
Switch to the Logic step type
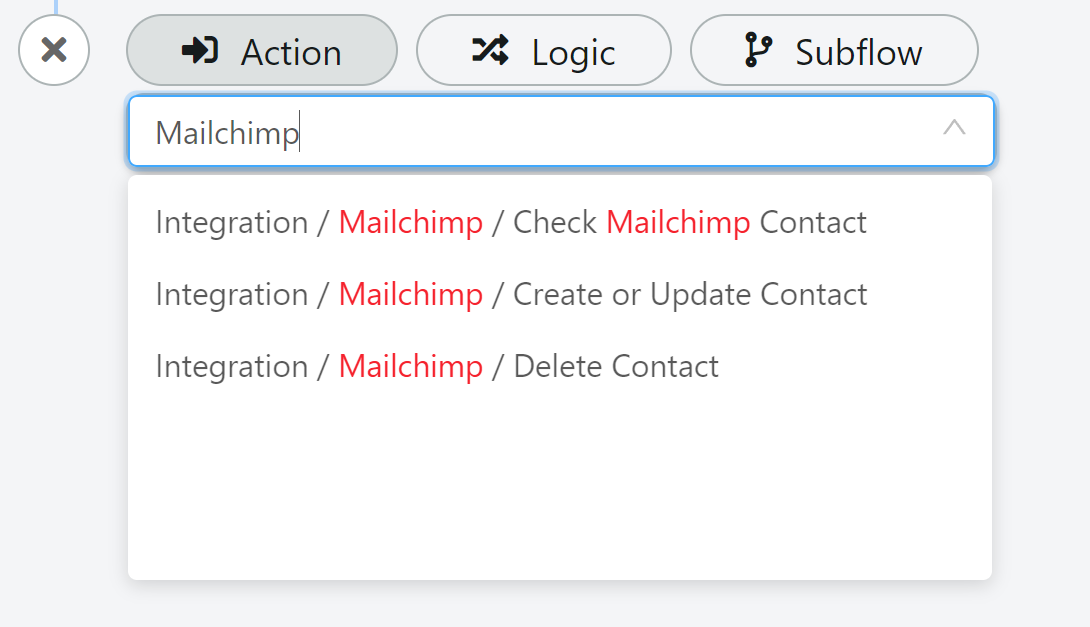pos(544,50)
